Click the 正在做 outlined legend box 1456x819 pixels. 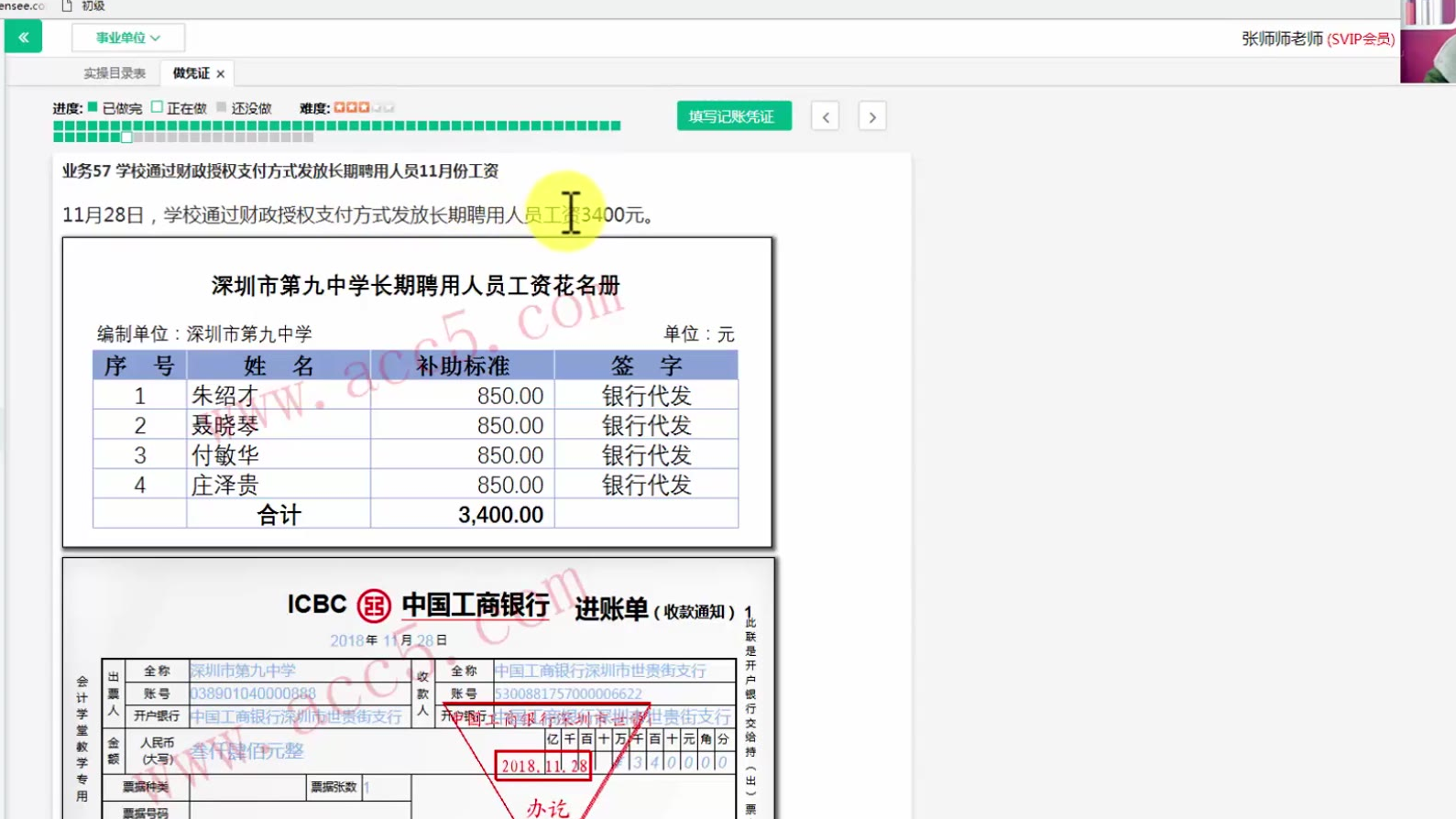coord(157,107)
